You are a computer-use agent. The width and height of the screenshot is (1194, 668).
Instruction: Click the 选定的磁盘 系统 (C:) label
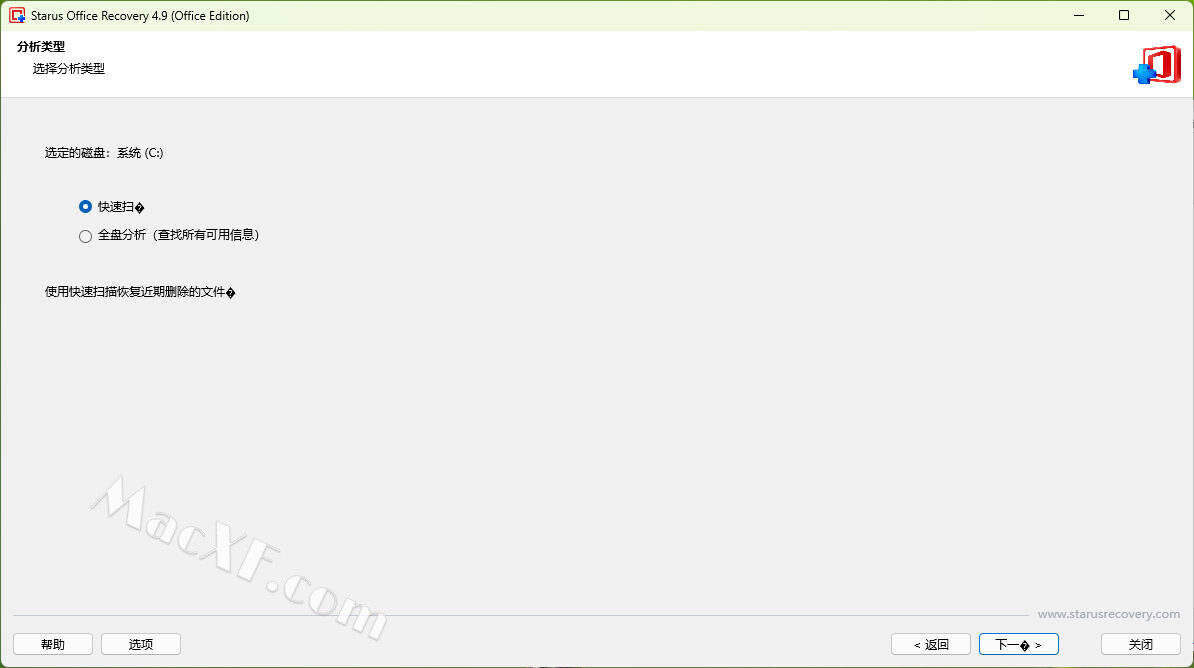pyautogui.click(x=104, y=153)
